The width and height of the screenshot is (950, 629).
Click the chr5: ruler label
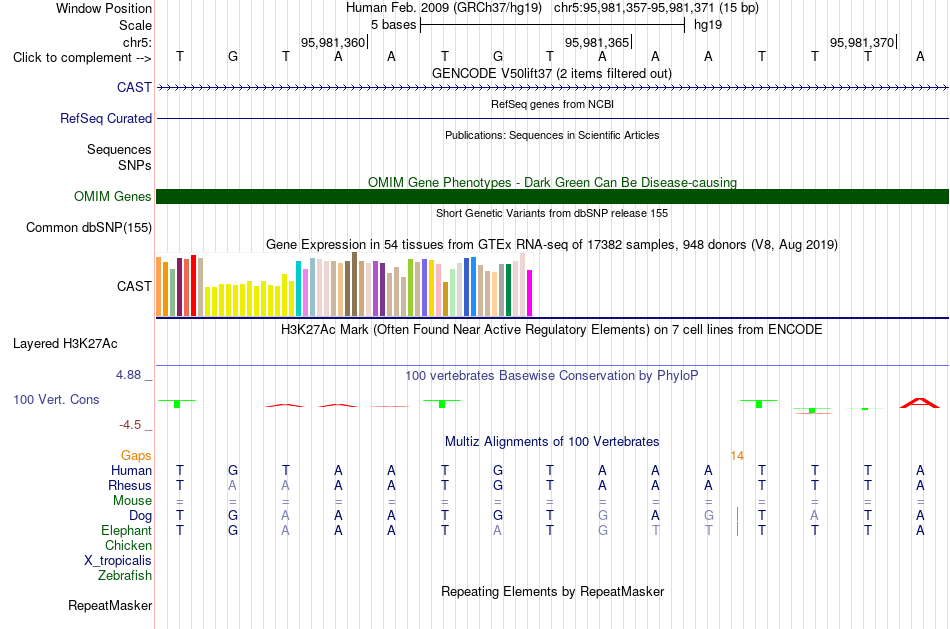137,42
